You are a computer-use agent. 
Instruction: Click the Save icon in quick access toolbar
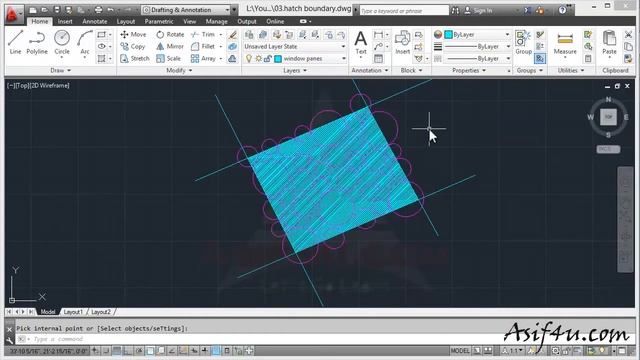(56, 10)
